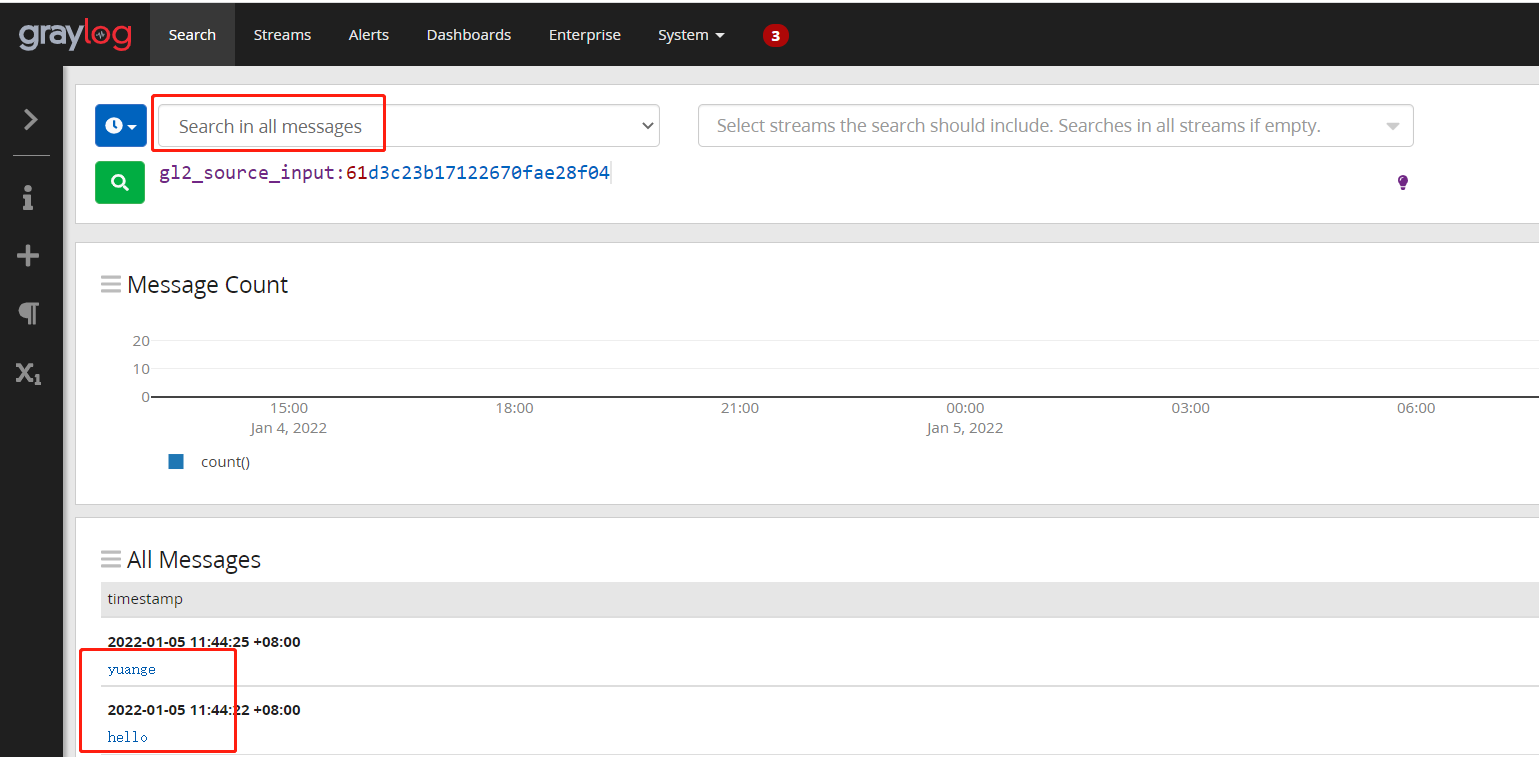1539x757 pixels.
Task: Open the Search tab
Action: coord(192,35)
